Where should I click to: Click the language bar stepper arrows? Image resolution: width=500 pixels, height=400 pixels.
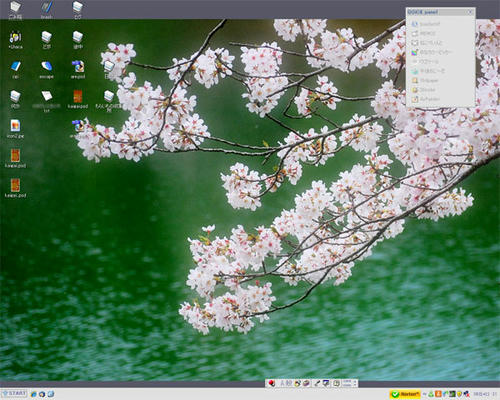[355, 383]
